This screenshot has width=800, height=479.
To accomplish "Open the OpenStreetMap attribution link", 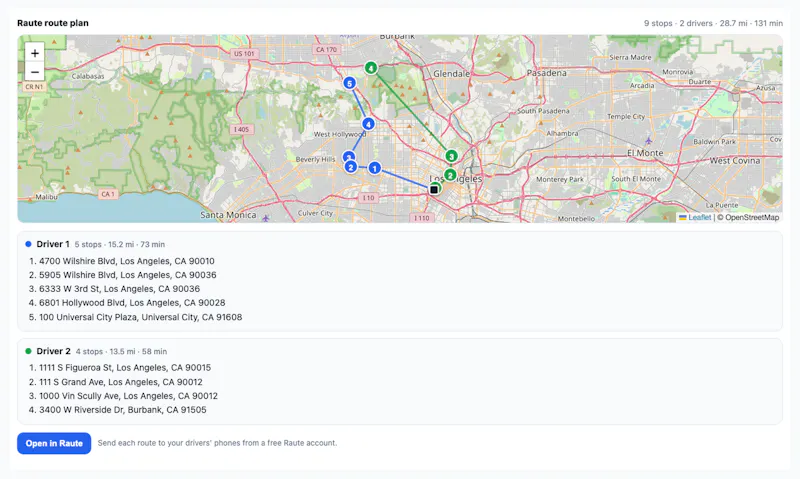I will tap(752, 217).
